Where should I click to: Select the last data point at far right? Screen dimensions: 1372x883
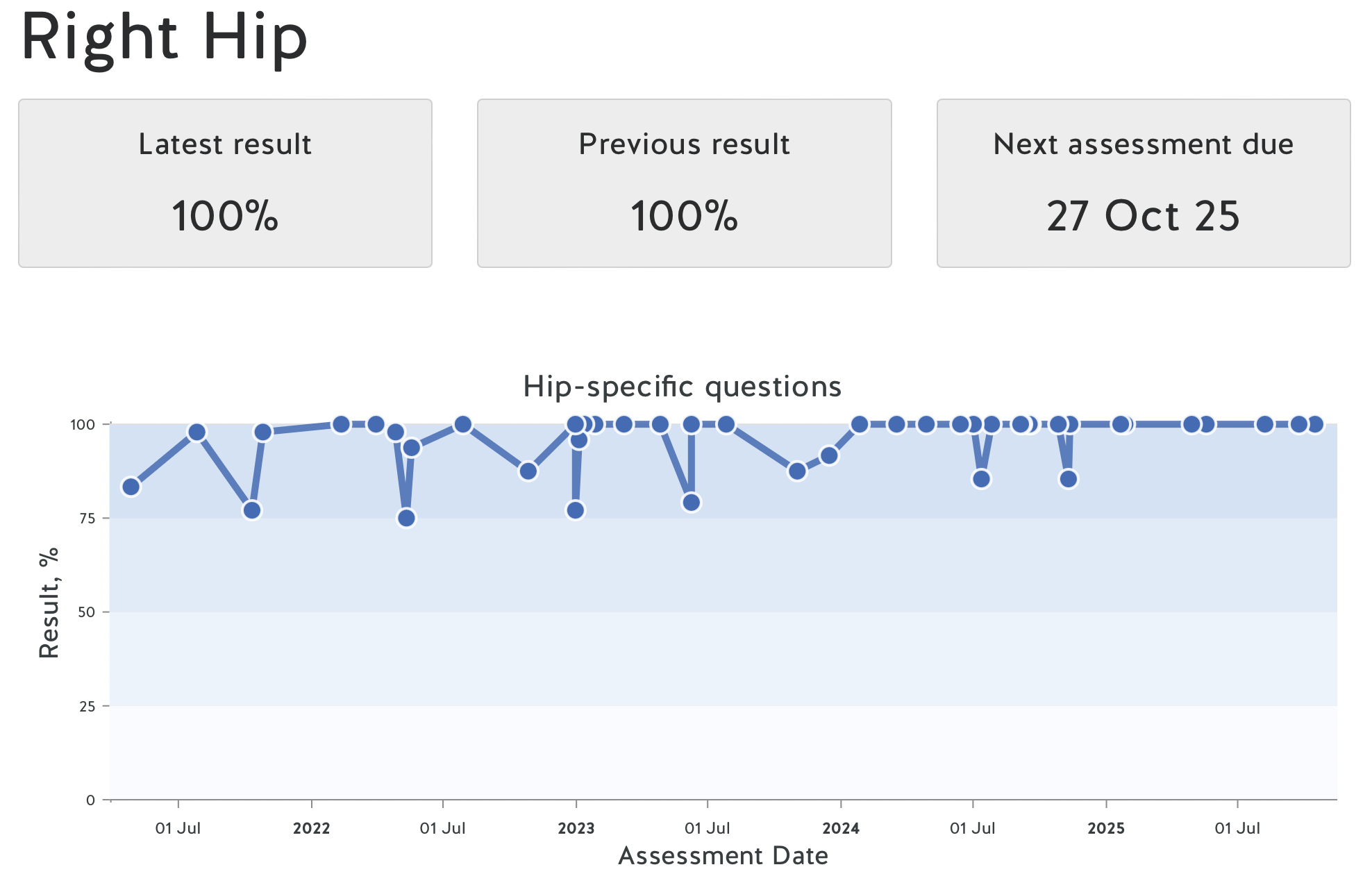(1314, 424)
